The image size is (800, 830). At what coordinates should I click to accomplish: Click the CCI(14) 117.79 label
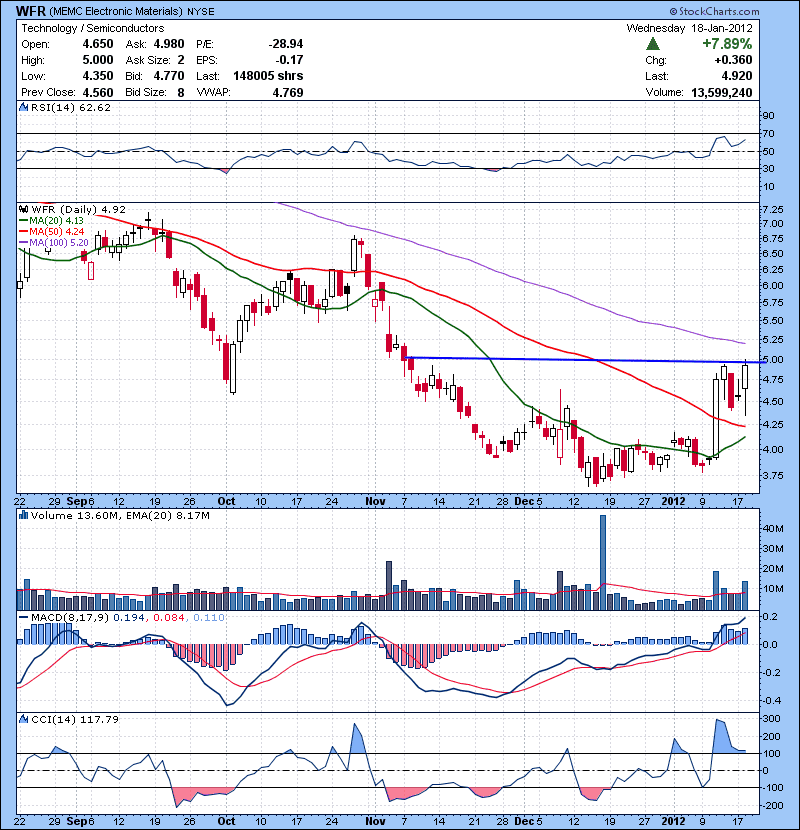[x=75, y=719]
